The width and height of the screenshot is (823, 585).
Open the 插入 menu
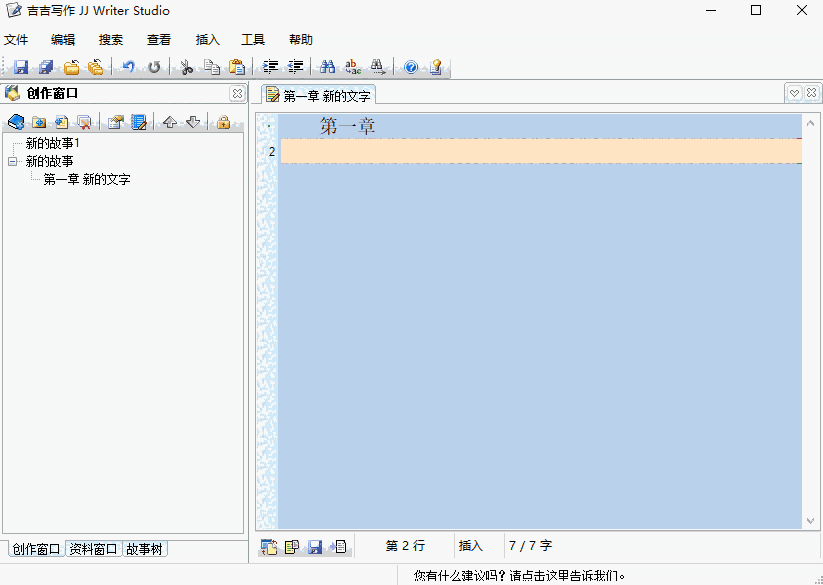tap(207, 40)
